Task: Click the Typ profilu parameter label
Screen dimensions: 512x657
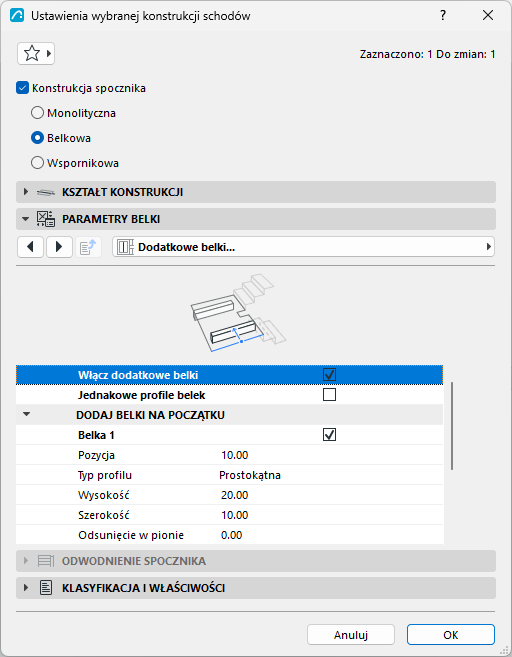Action: pos(105,476)
